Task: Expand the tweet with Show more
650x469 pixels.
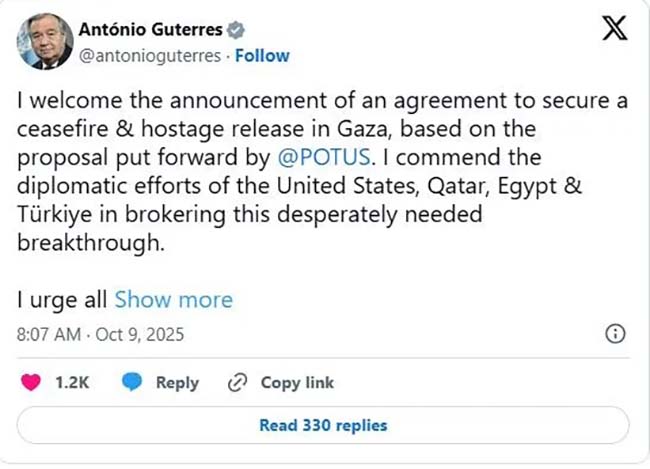Action: (x=173, y=299)
